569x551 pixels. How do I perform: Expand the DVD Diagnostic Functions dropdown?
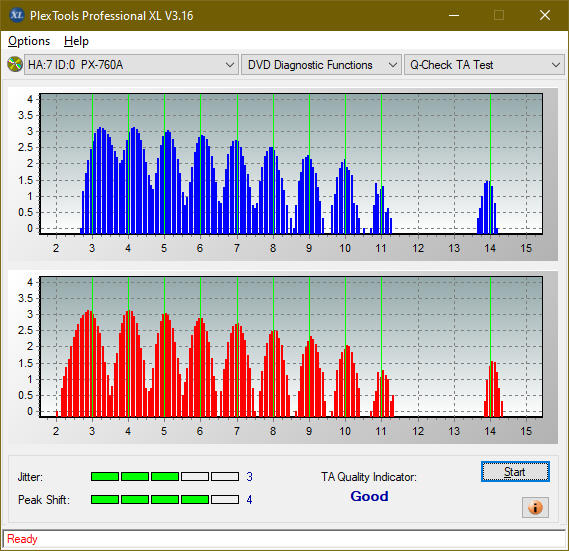pyautogui.click(x=321, y=65)
